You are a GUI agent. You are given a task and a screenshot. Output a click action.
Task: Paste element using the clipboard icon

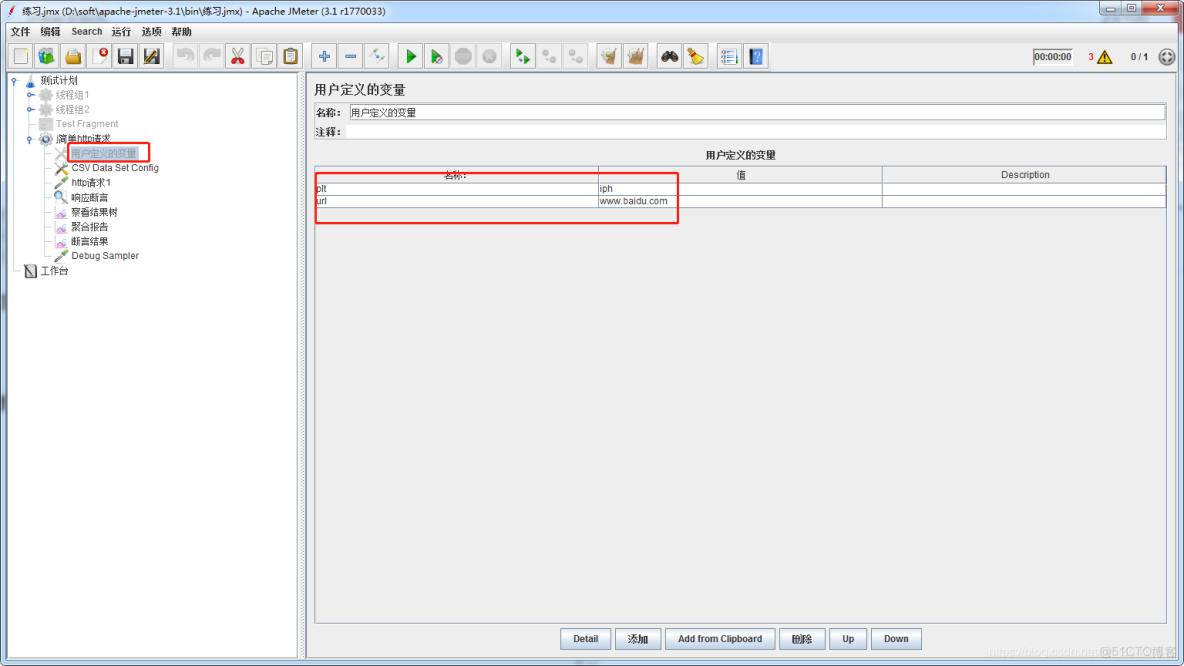[290, 55]
